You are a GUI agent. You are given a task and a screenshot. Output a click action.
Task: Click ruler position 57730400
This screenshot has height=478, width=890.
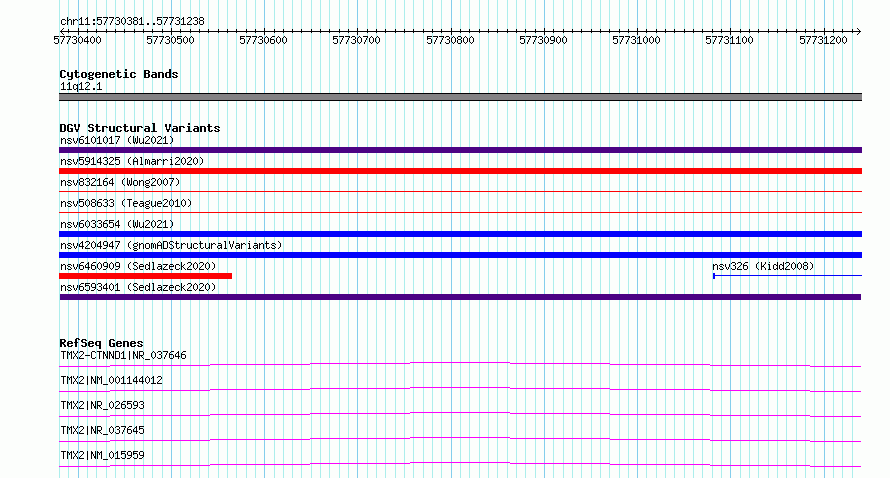77,40
